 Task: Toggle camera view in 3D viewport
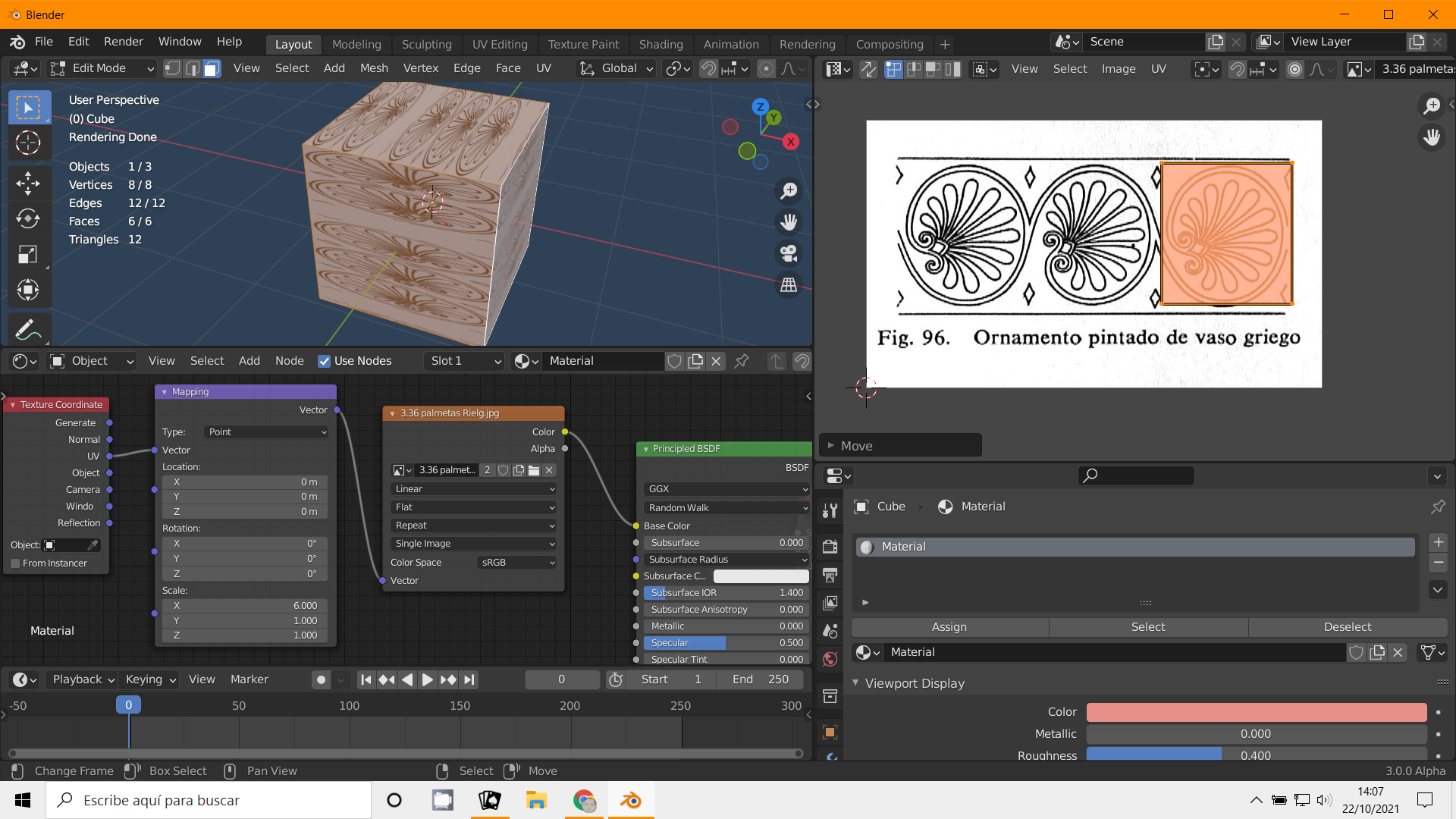[789, 253]
